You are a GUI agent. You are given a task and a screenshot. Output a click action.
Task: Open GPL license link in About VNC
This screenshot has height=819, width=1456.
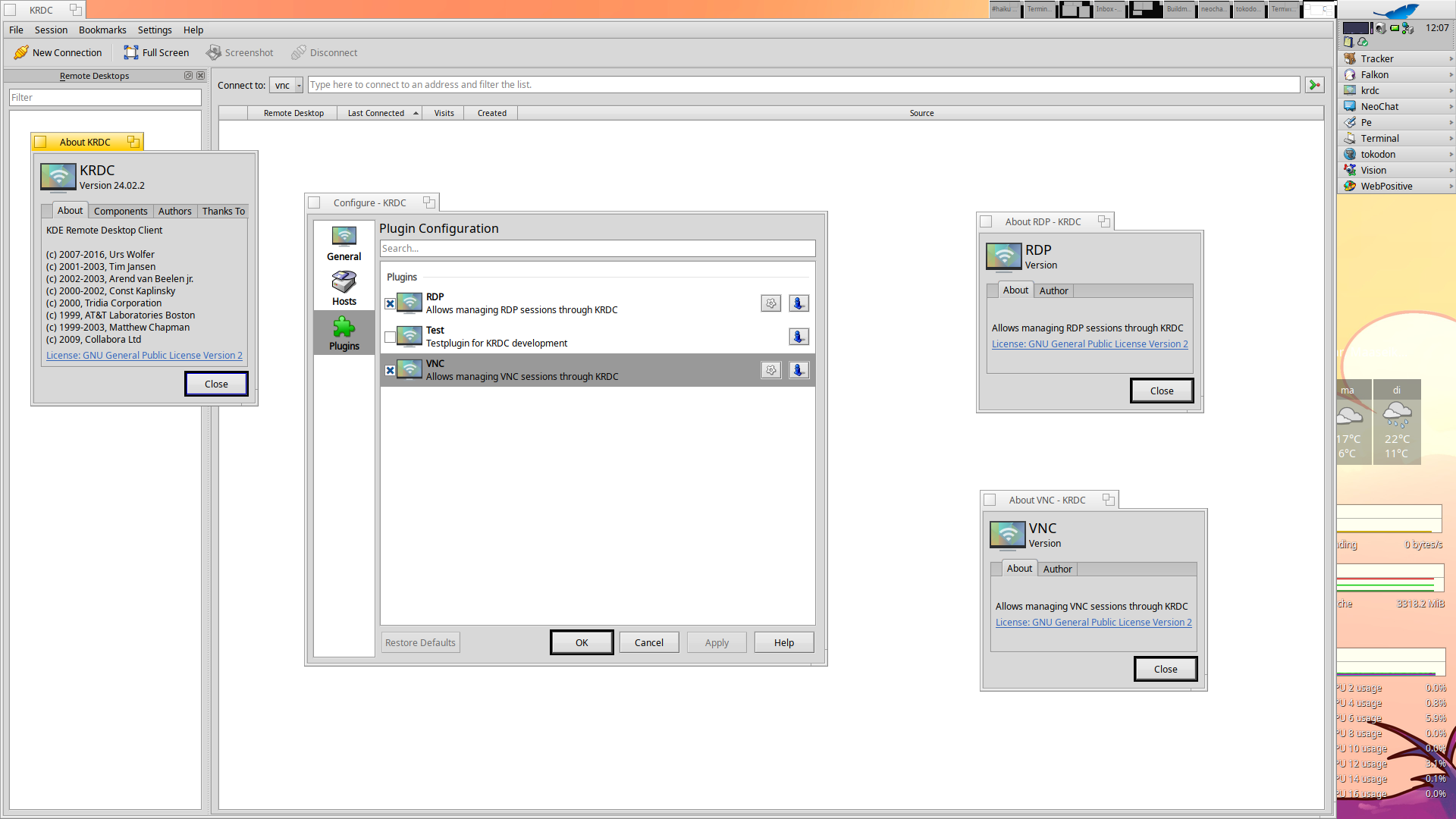[x=1094, y=622]
